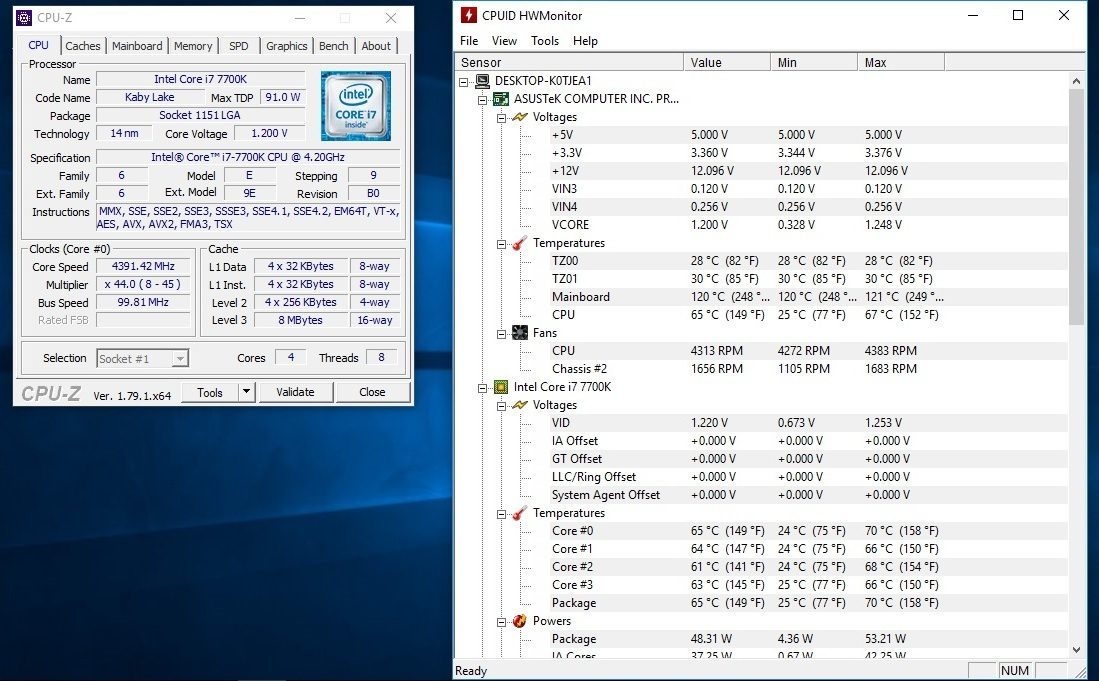The height and width of the screenshot is (681, 1099).
Task: Click the scroll up arrow in HWMonitor
Action: point(1077,81)
